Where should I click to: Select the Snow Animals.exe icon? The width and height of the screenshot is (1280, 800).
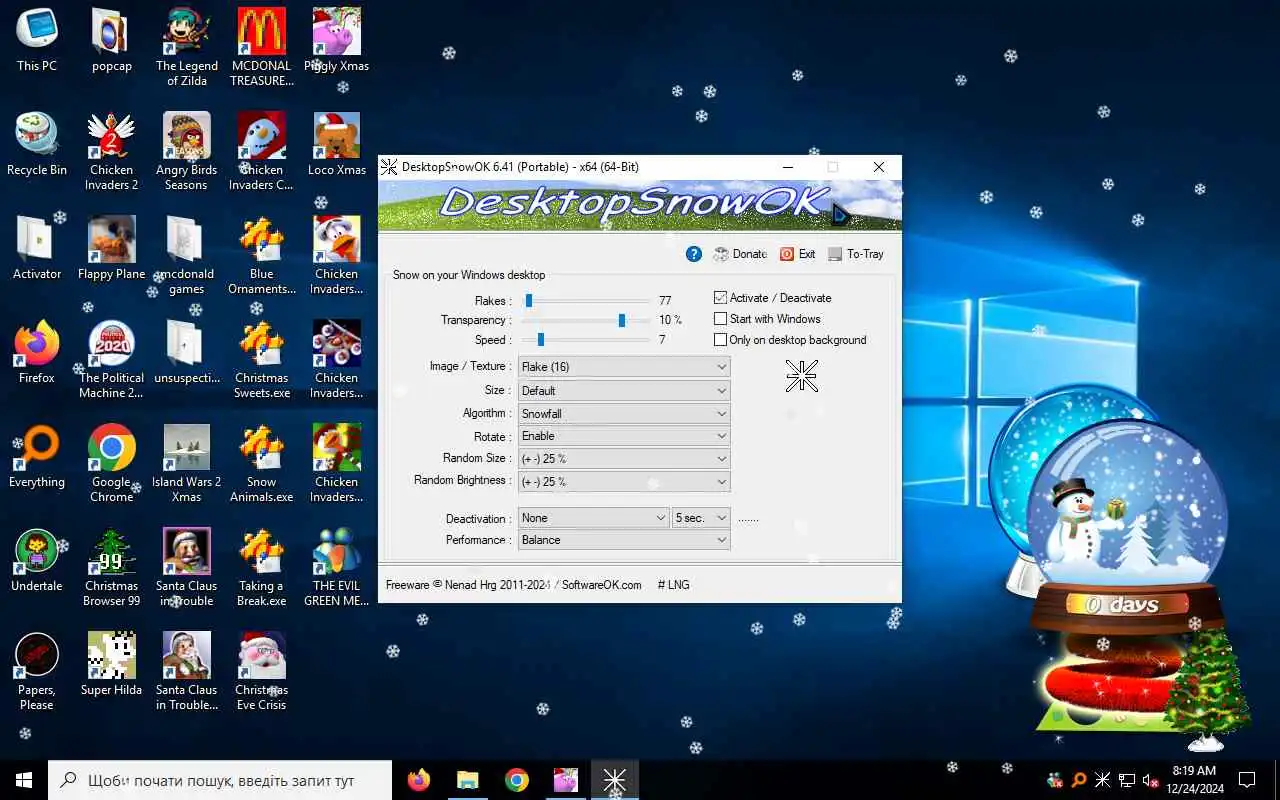[262, 463]
